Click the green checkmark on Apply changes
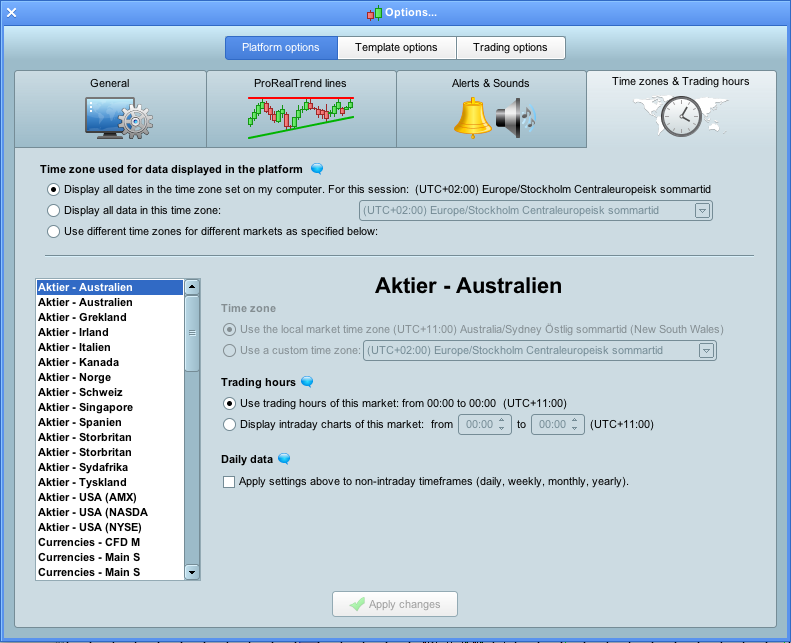The width and height of the screenshot is (791, 643). click(357, 604)
